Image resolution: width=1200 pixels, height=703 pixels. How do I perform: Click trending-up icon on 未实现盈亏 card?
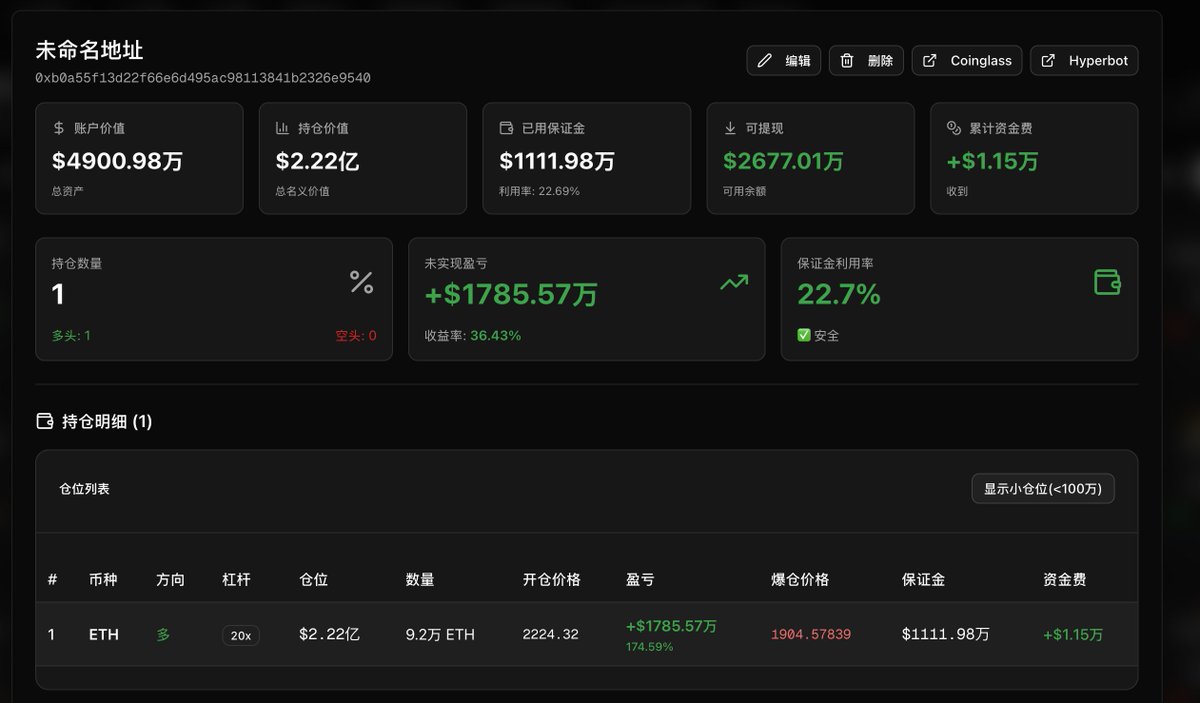734,283
